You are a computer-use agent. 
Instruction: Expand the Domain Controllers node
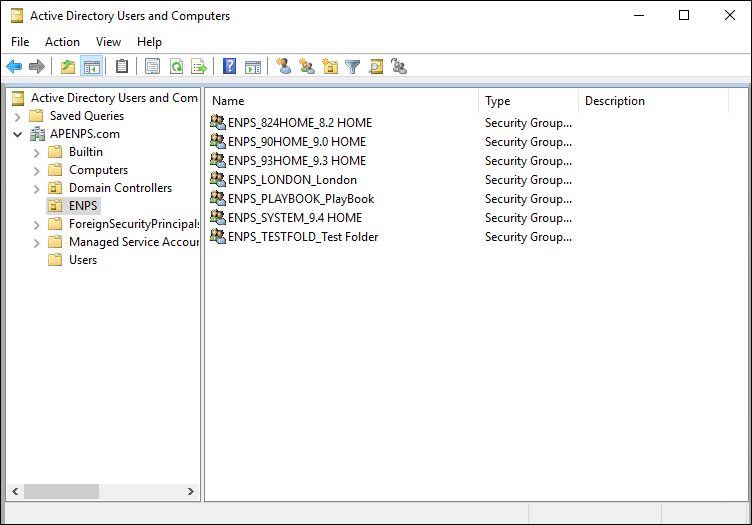tap(36, 189)
